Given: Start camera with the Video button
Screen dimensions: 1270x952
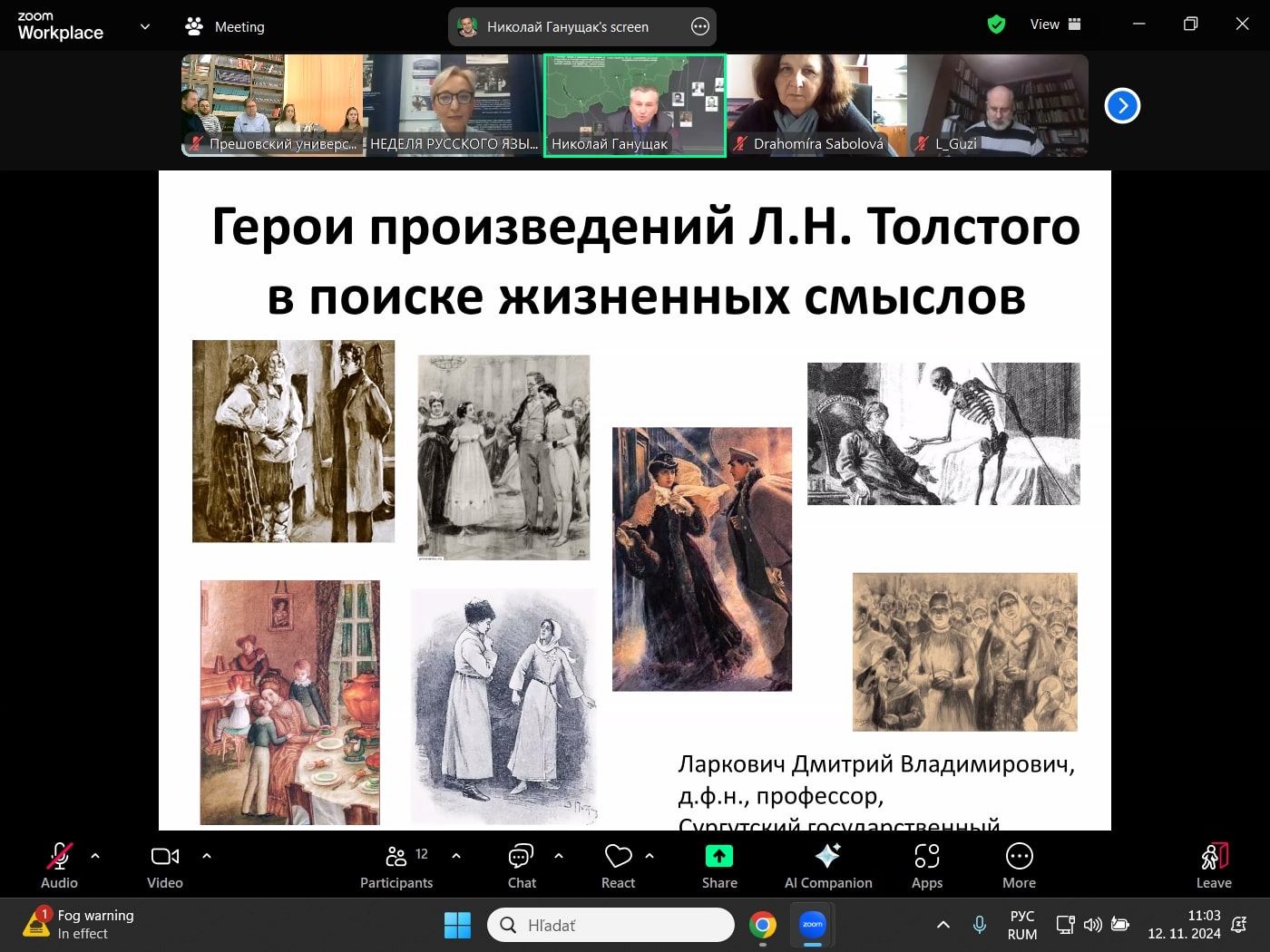Looking at the screenshot, I should pyautogui.click(x=165, y=866).
